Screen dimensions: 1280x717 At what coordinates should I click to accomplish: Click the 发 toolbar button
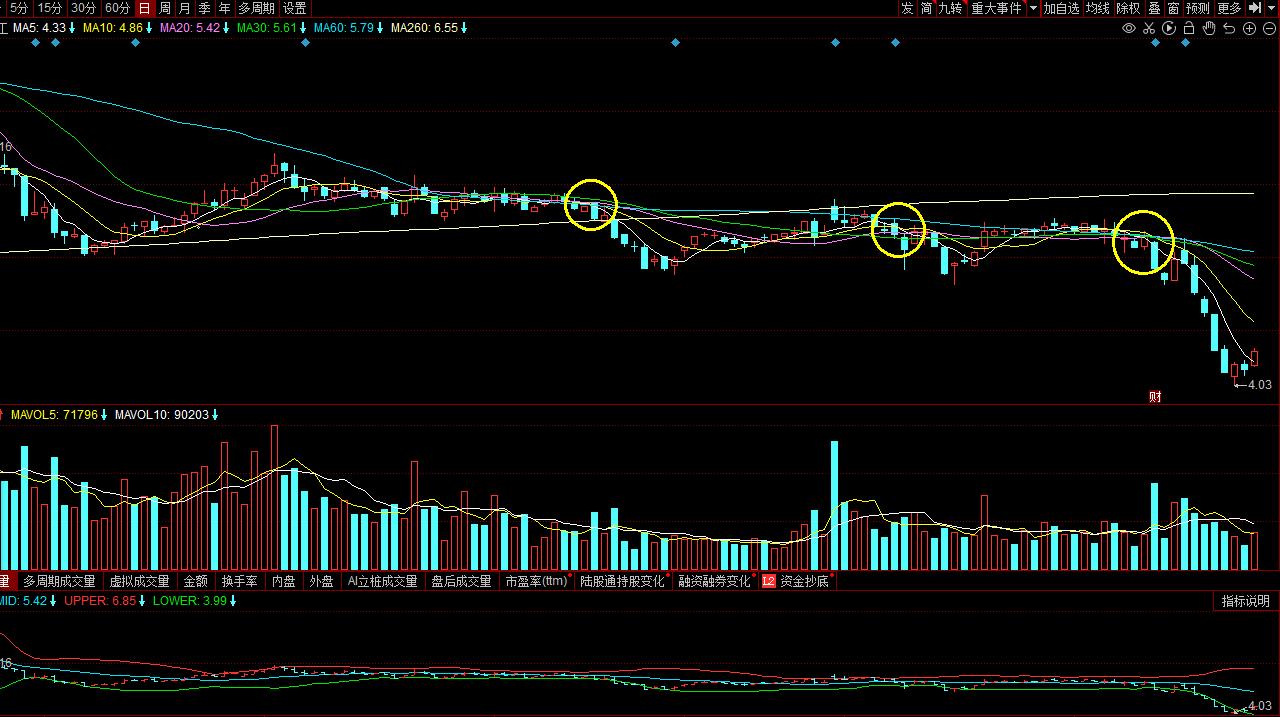click(907, 8)
